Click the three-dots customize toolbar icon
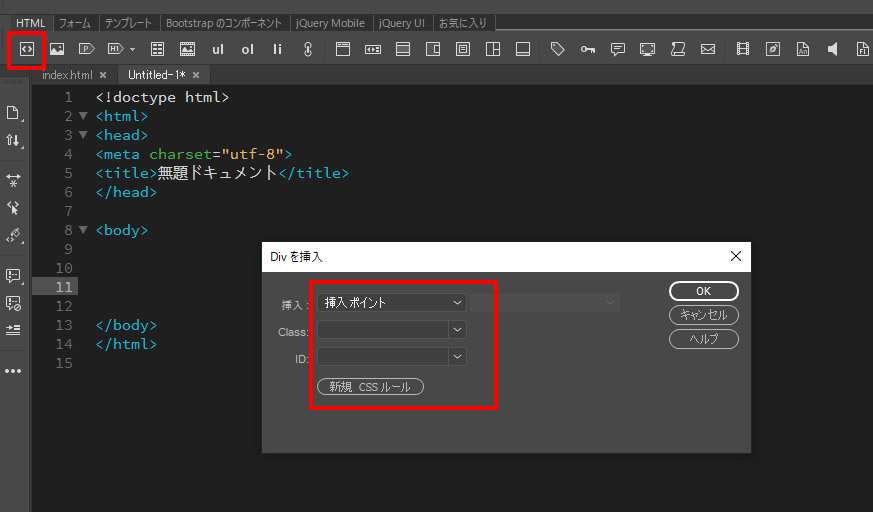 [13, 371]
